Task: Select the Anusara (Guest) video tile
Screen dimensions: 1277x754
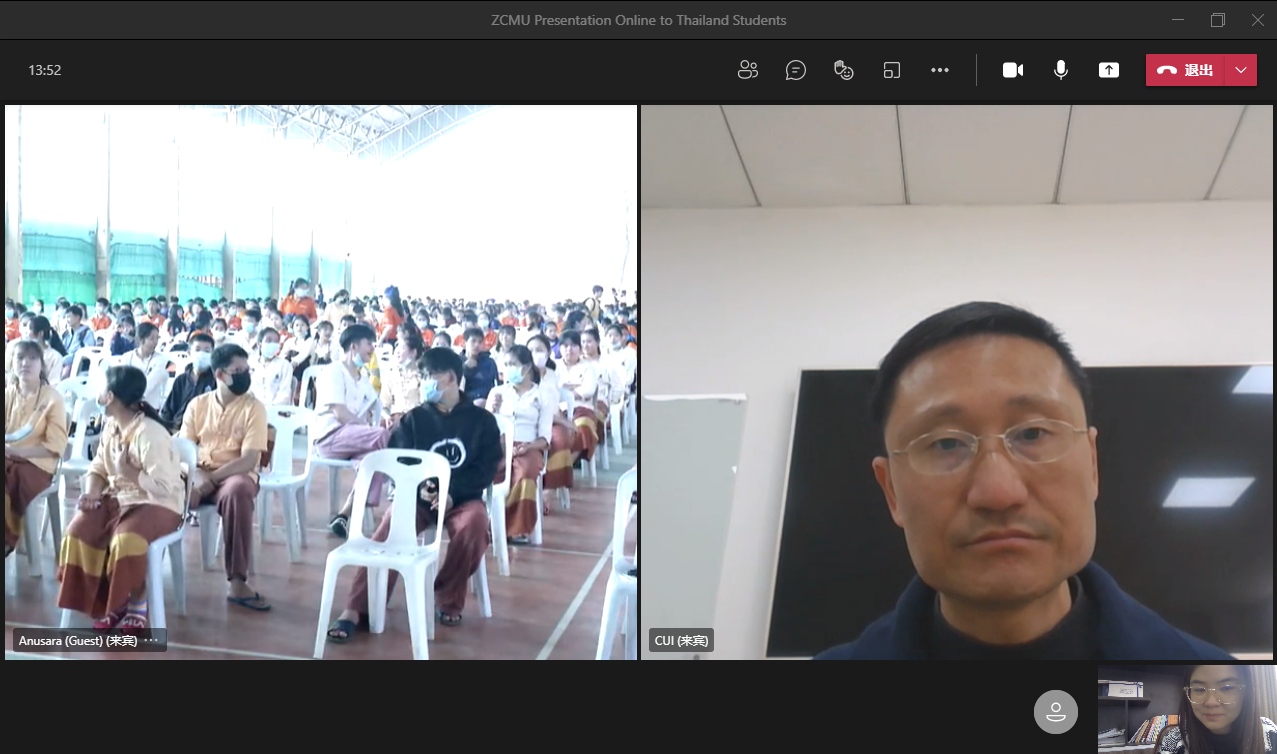Action: [x=321, y=382]
